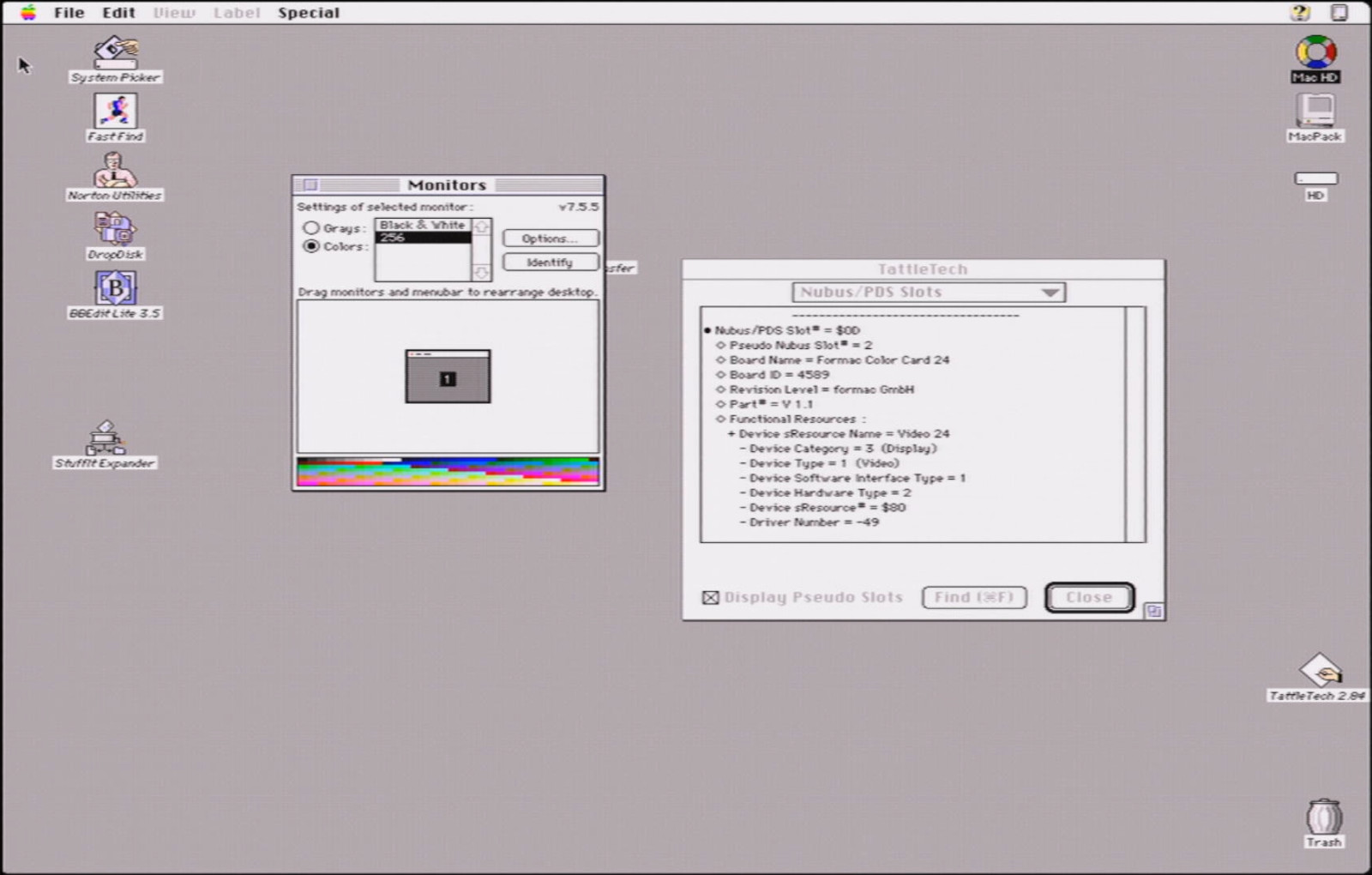Select the Colors radio button
This screenshot has height=875, width=1372.
point(311,246)
